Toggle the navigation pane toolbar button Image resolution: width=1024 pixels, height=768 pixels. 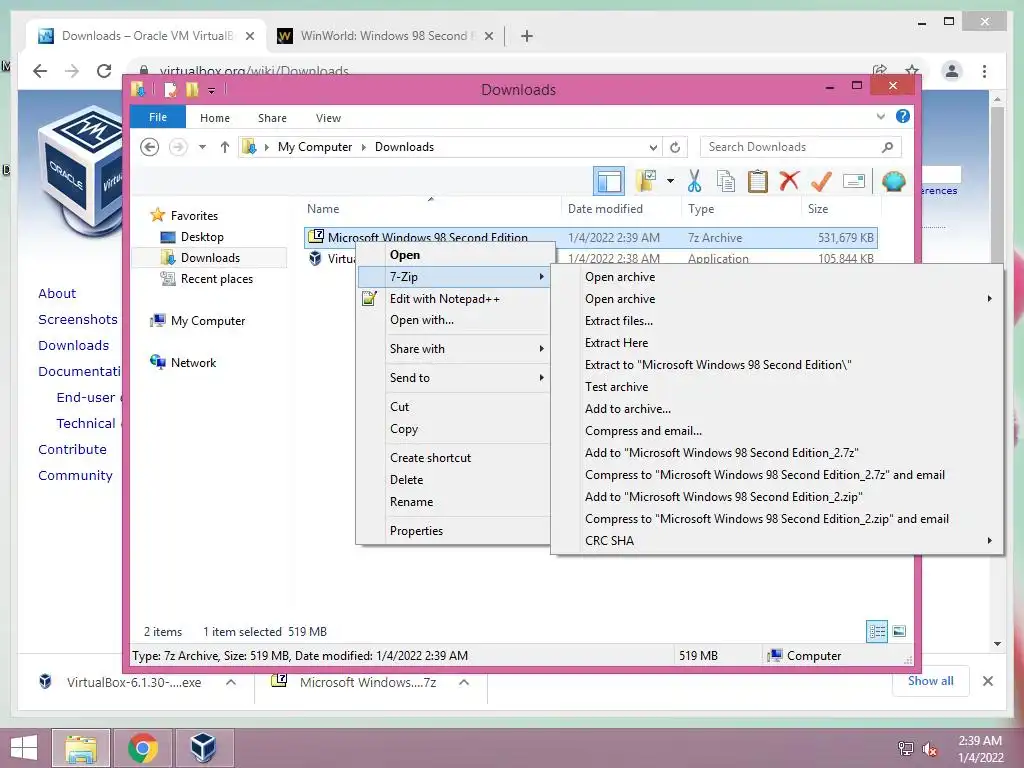coord(609,181)
